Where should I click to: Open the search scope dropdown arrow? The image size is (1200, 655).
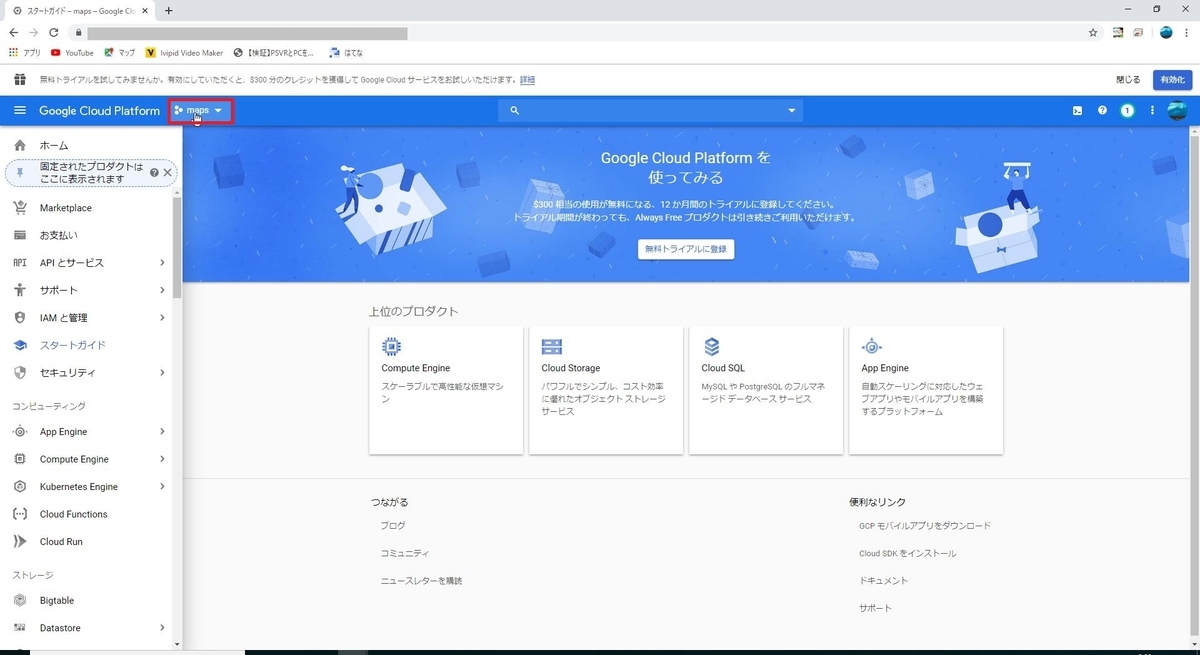(791, 110)
